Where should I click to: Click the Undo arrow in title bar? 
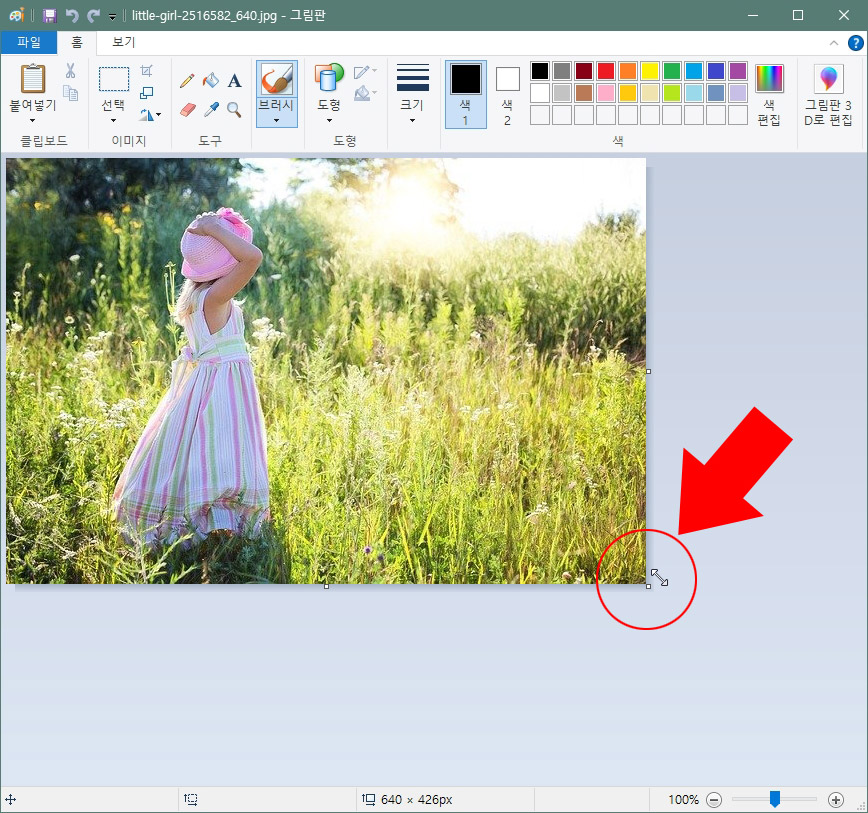click(x=72, y=15)
